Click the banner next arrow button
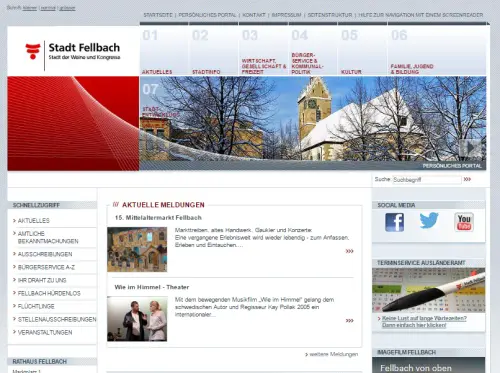 pyautogui.click(x=470, y=148)
